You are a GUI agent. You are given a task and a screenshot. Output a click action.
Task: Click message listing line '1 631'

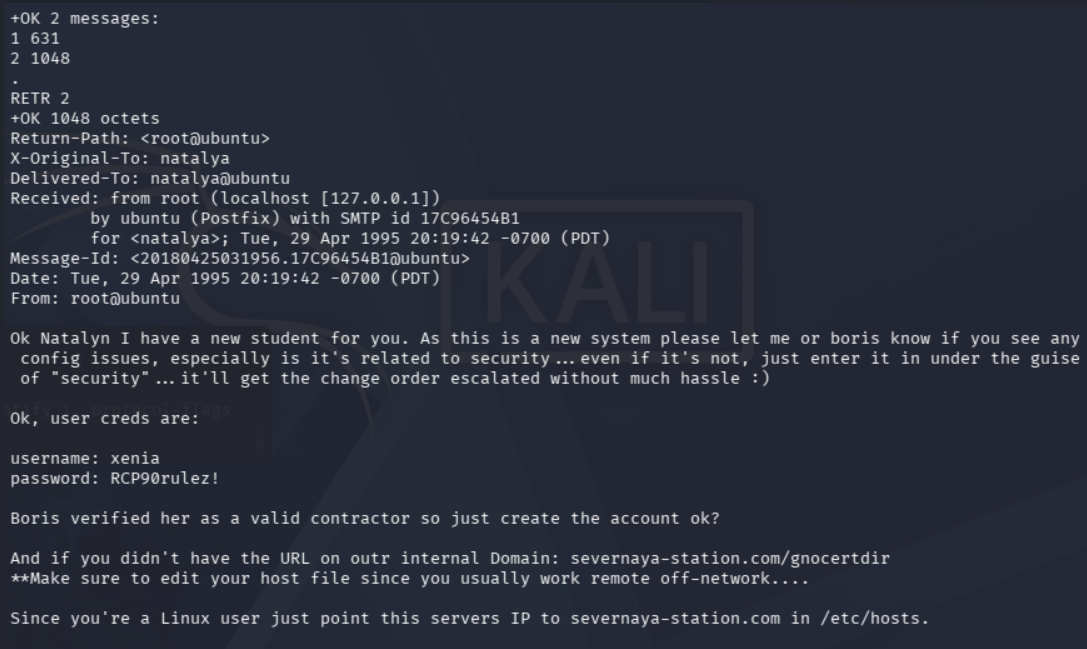pos(35,39)
